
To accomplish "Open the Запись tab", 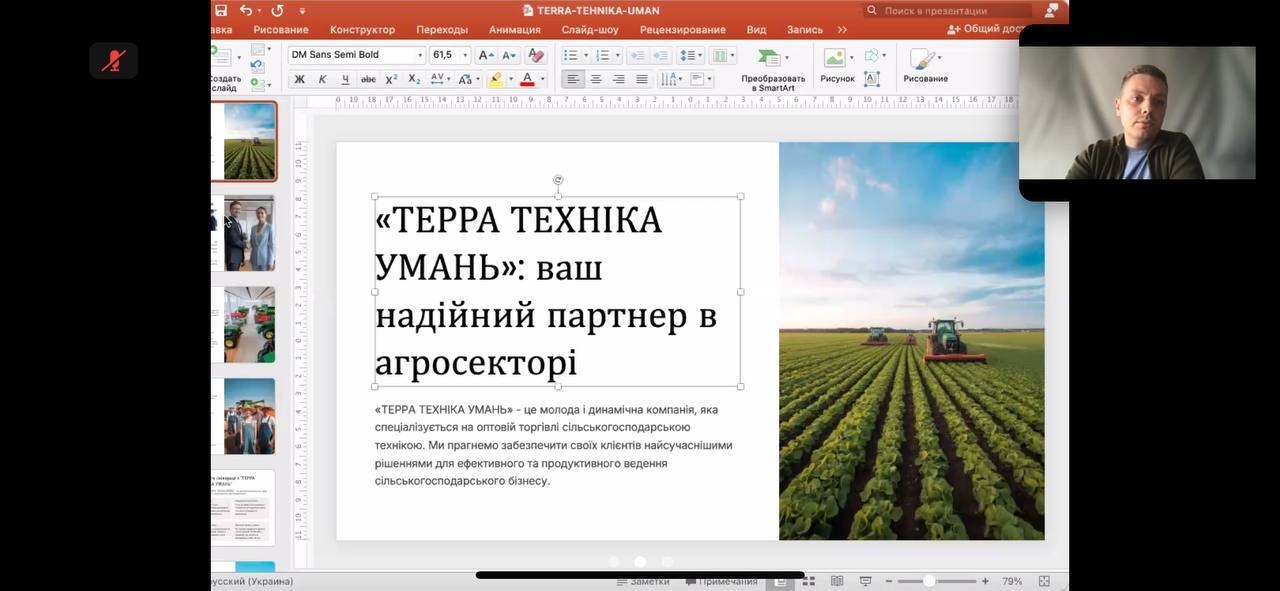I will [805, 30].
